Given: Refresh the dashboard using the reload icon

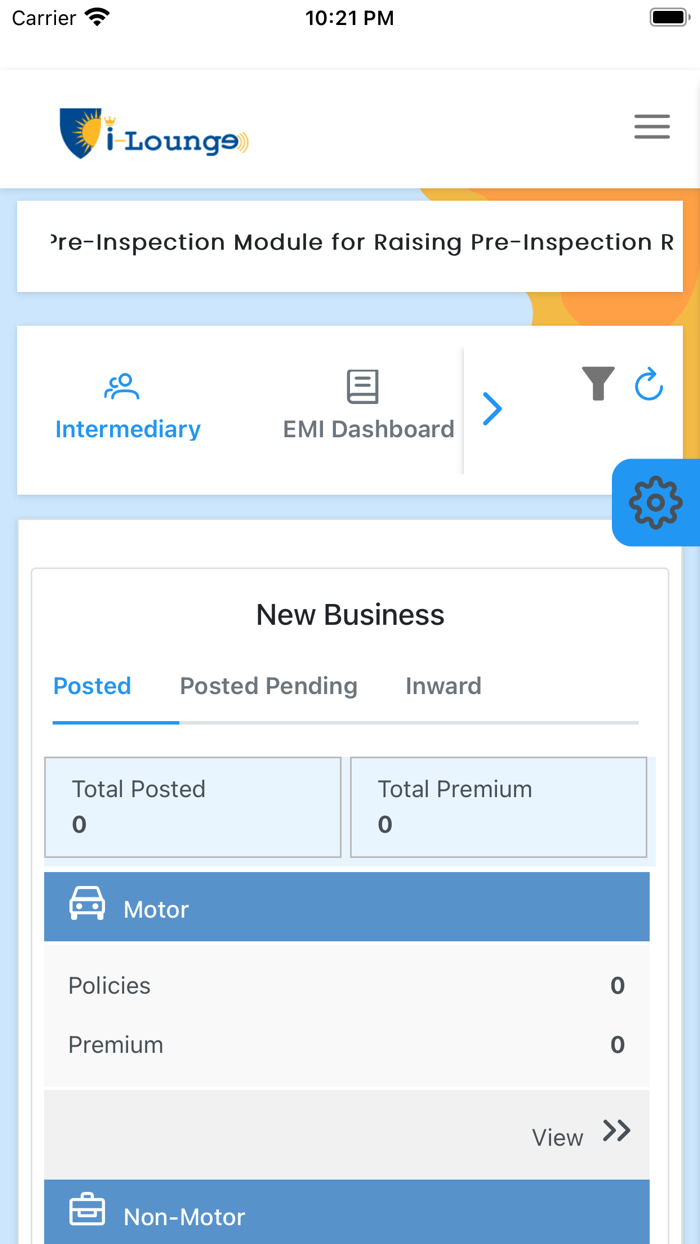Looking at the screenshot, I should tap(649, 385).
